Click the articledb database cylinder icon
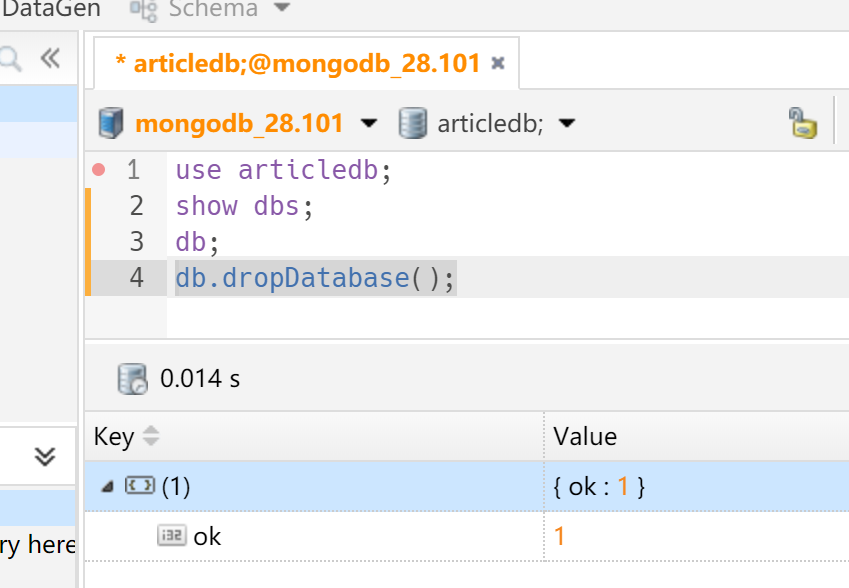849x588 pixels. 412,124
